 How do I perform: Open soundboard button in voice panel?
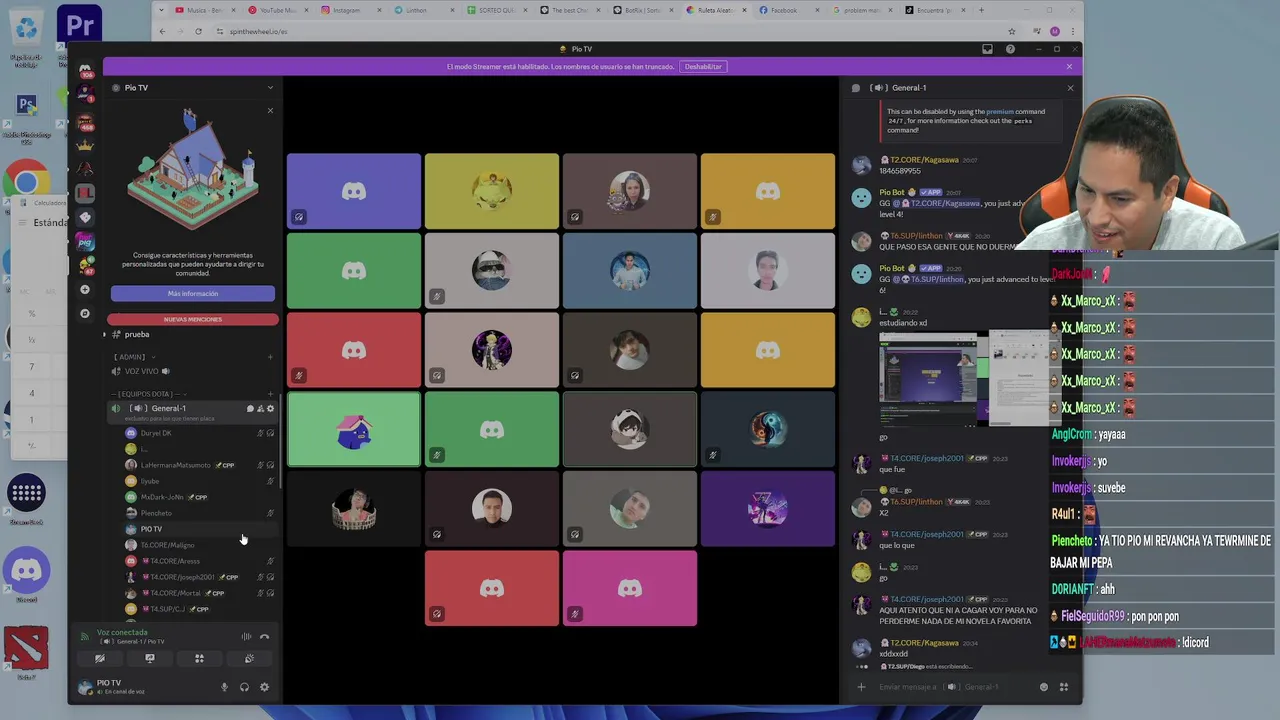[249, 658]
